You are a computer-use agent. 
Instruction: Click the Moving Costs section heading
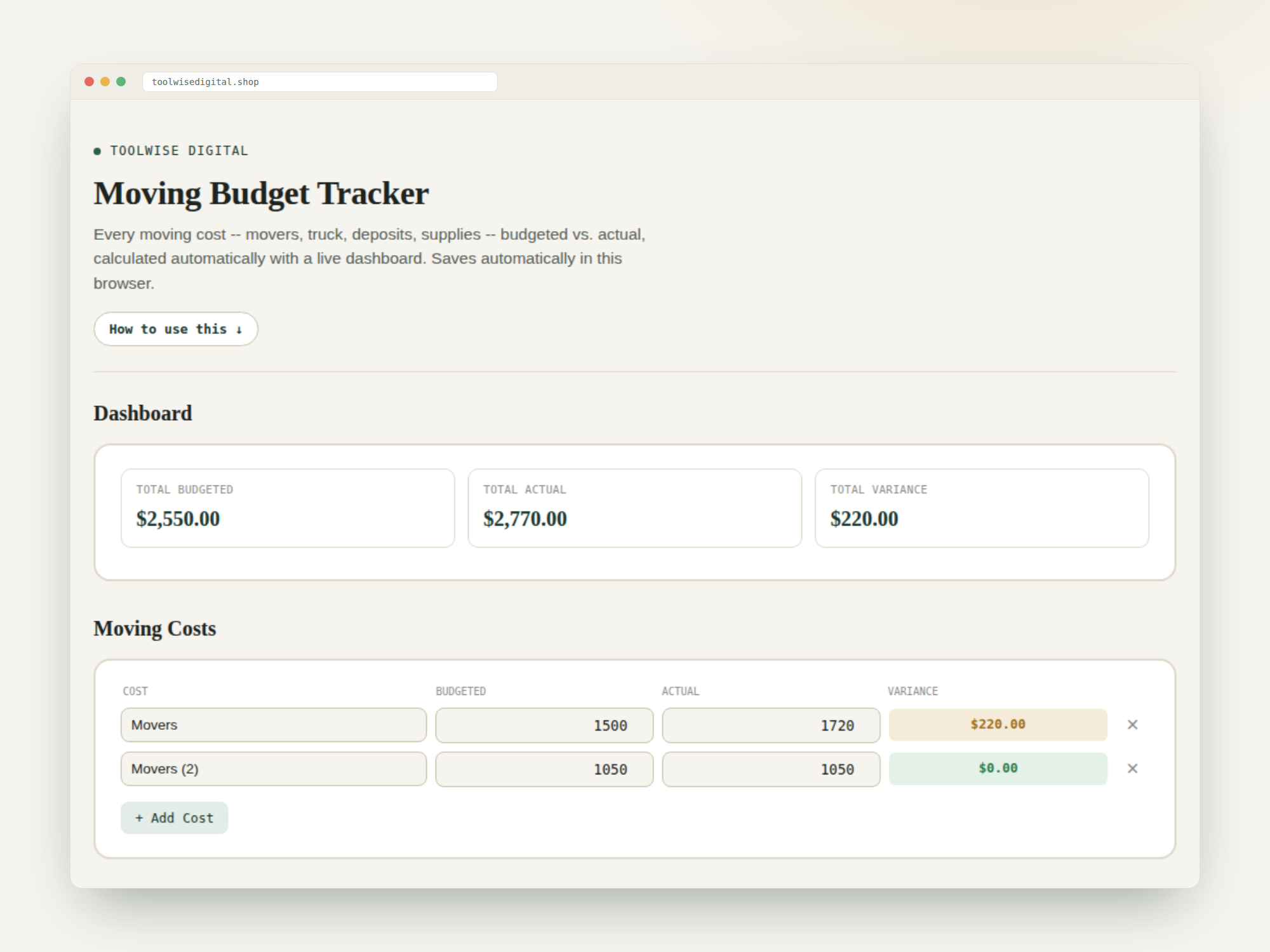(x=155, y=628)
